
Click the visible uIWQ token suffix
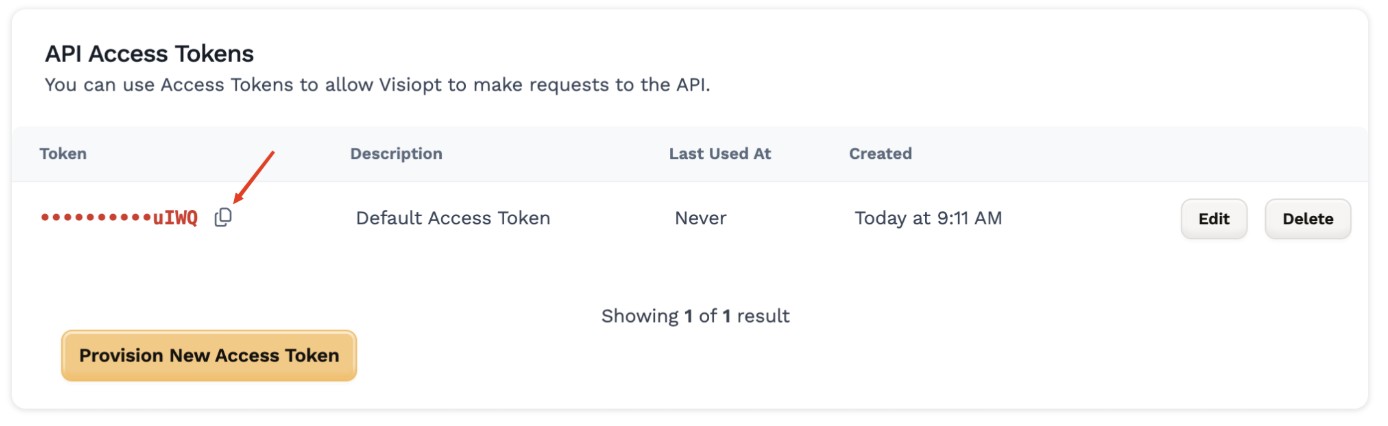175,218
